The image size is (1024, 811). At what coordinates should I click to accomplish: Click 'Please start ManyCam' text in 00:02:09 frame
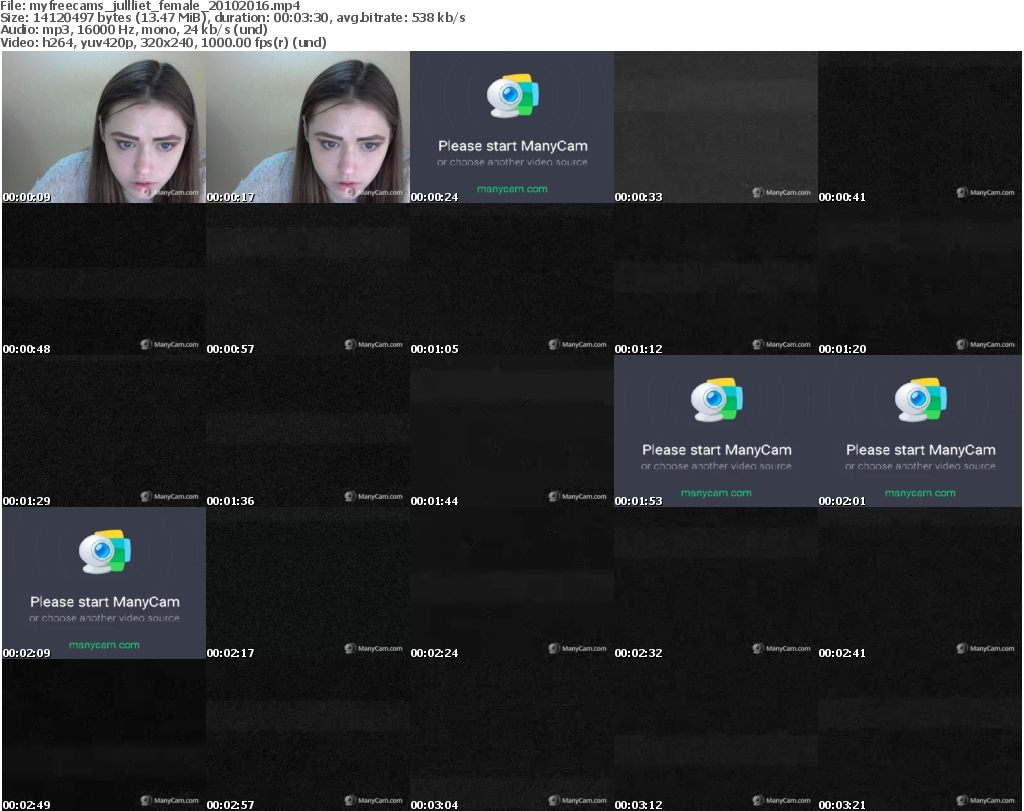[x=104, y=602]
